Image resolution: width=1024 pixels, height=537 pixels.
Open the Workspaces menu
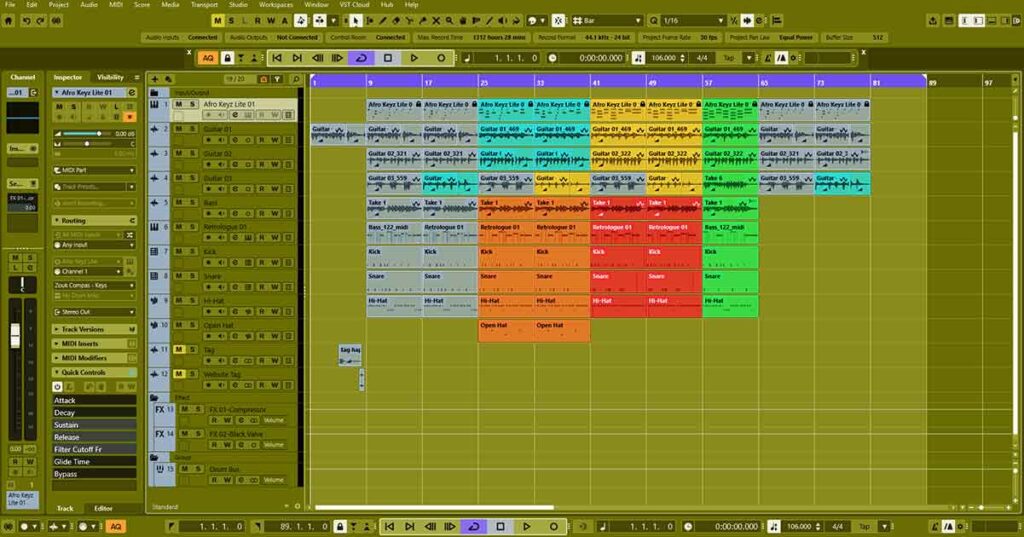(276, 5)
